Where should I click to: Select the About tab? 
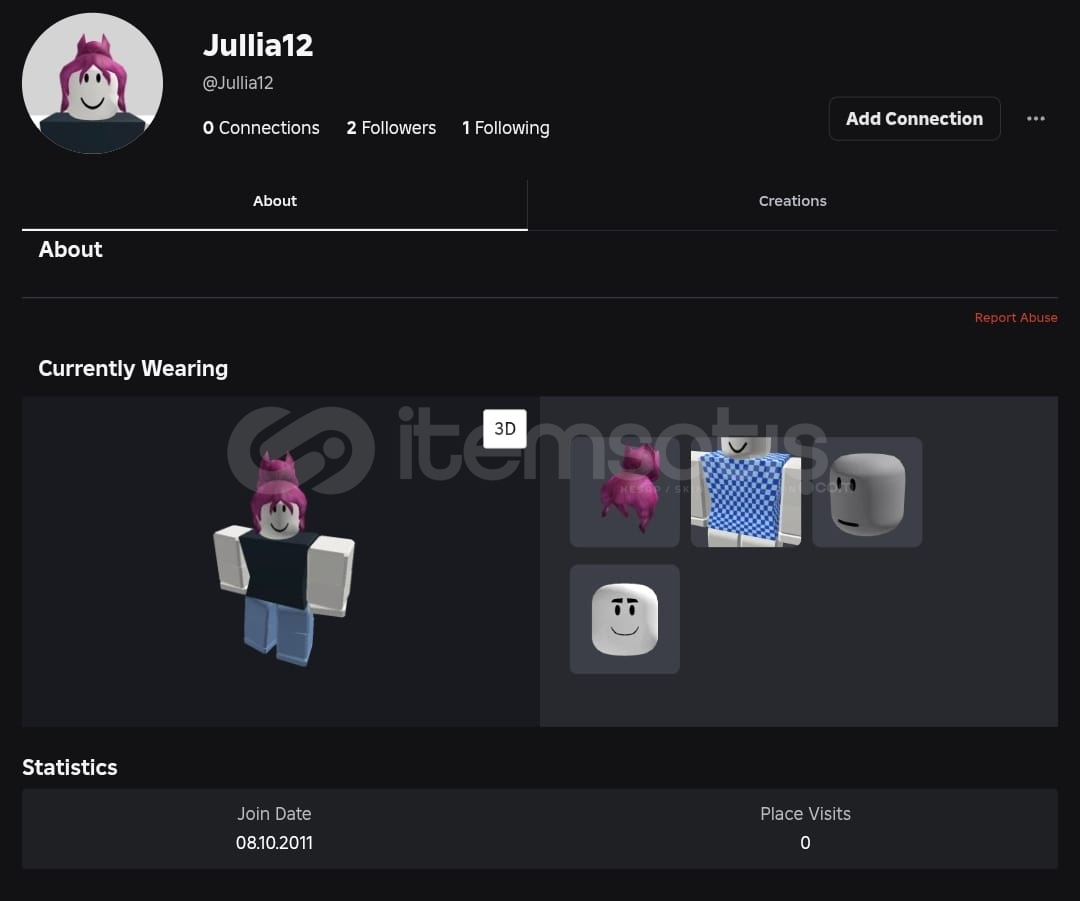pyautogui.click(x=274, y=201)
